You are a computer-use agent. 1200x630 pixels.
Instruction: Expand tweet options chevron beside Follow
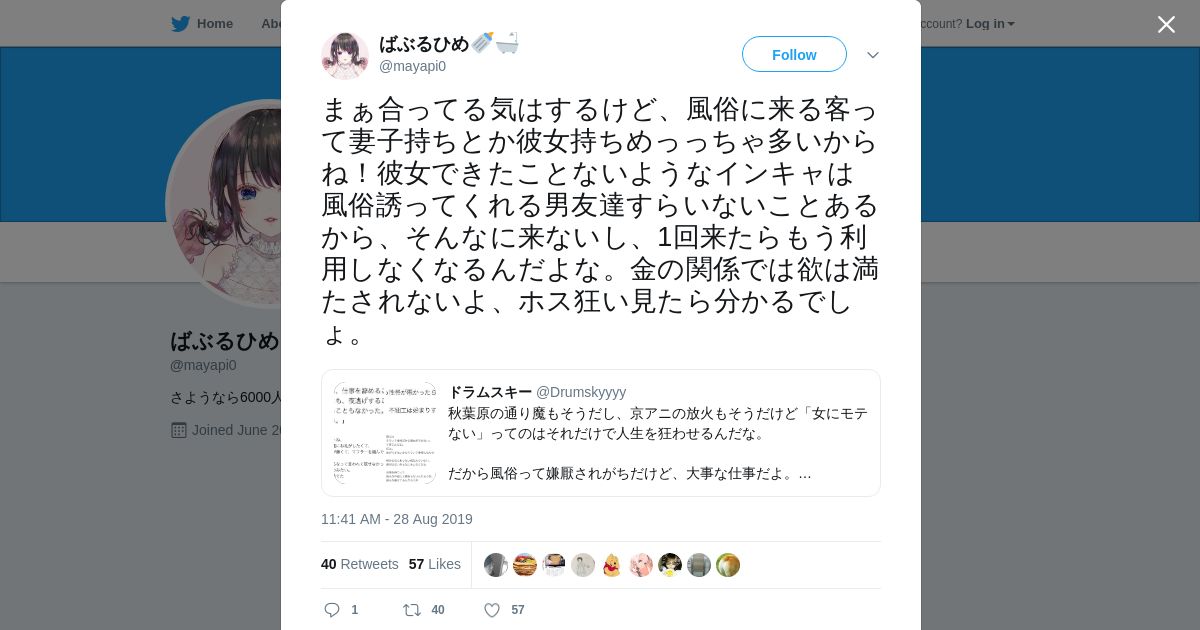pos(873,55)
